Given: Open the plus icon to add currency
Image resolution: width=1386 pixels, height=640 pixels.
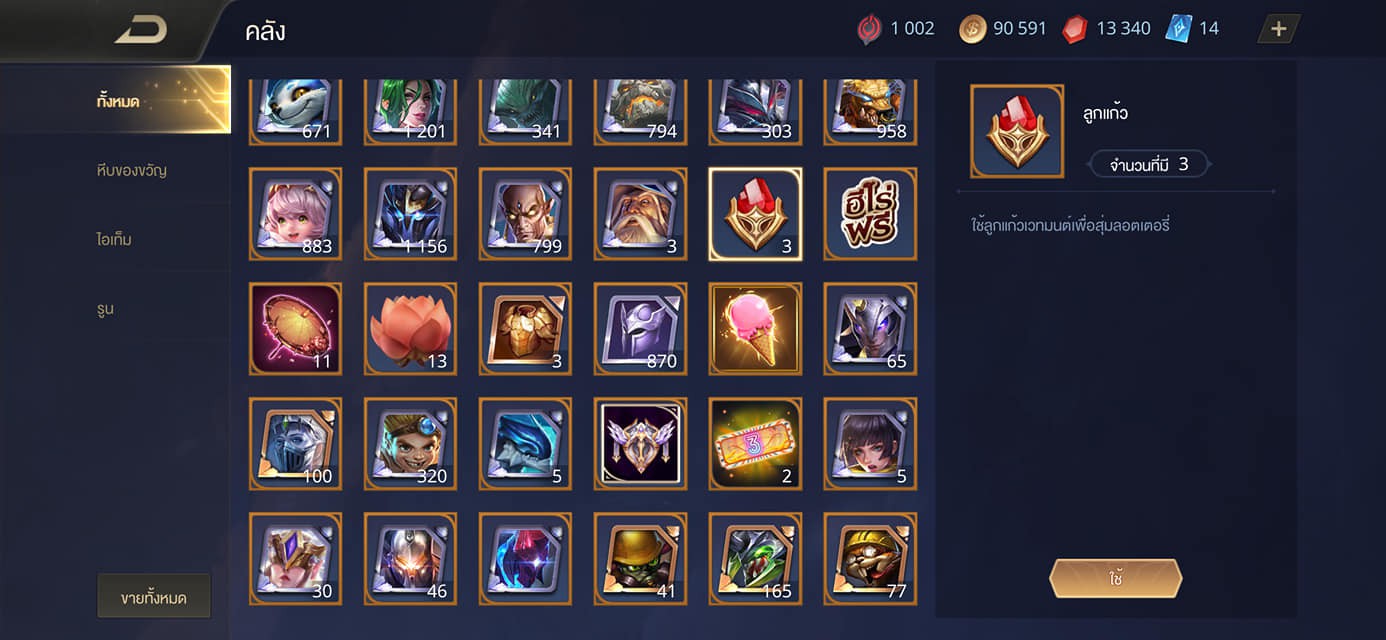Looking at the screenshot, I should 1279,28.
